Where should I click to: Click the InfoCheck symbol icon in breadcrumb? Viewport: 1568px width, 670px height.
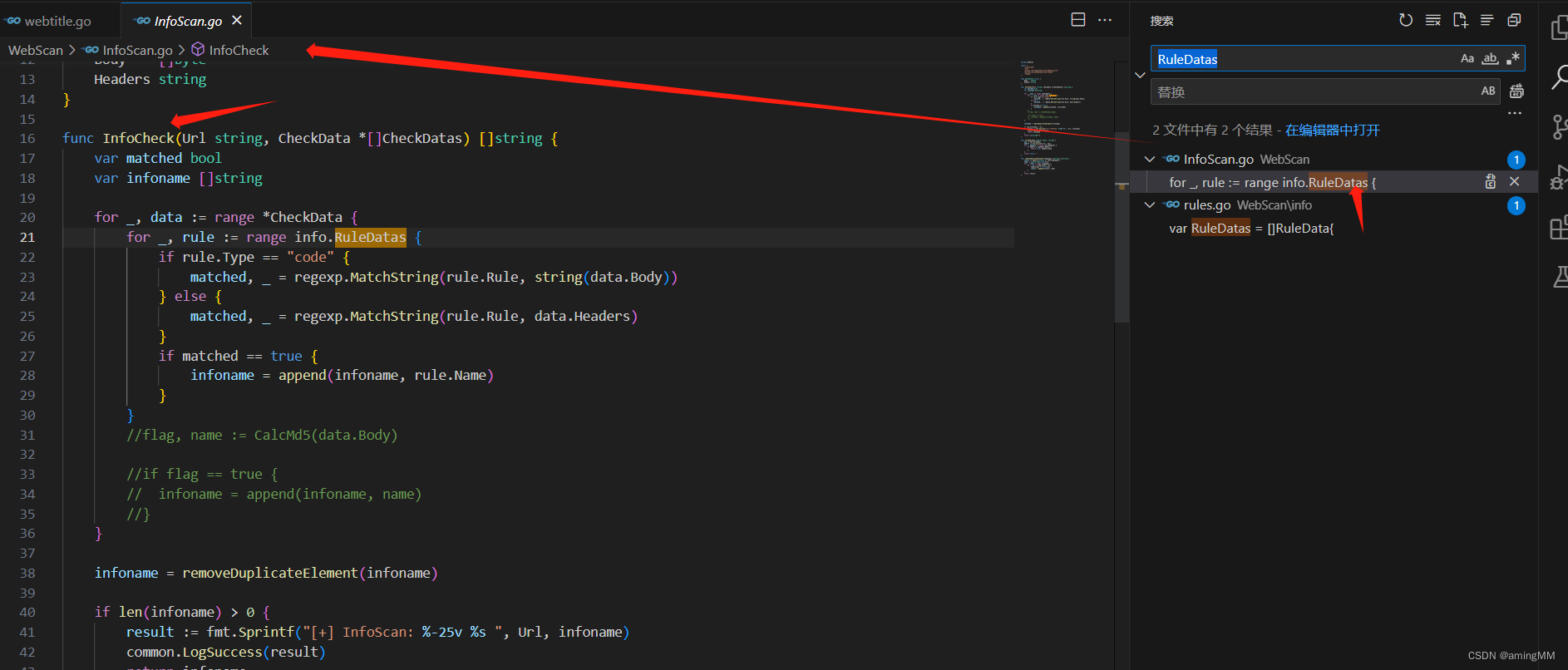click(198, 50)
